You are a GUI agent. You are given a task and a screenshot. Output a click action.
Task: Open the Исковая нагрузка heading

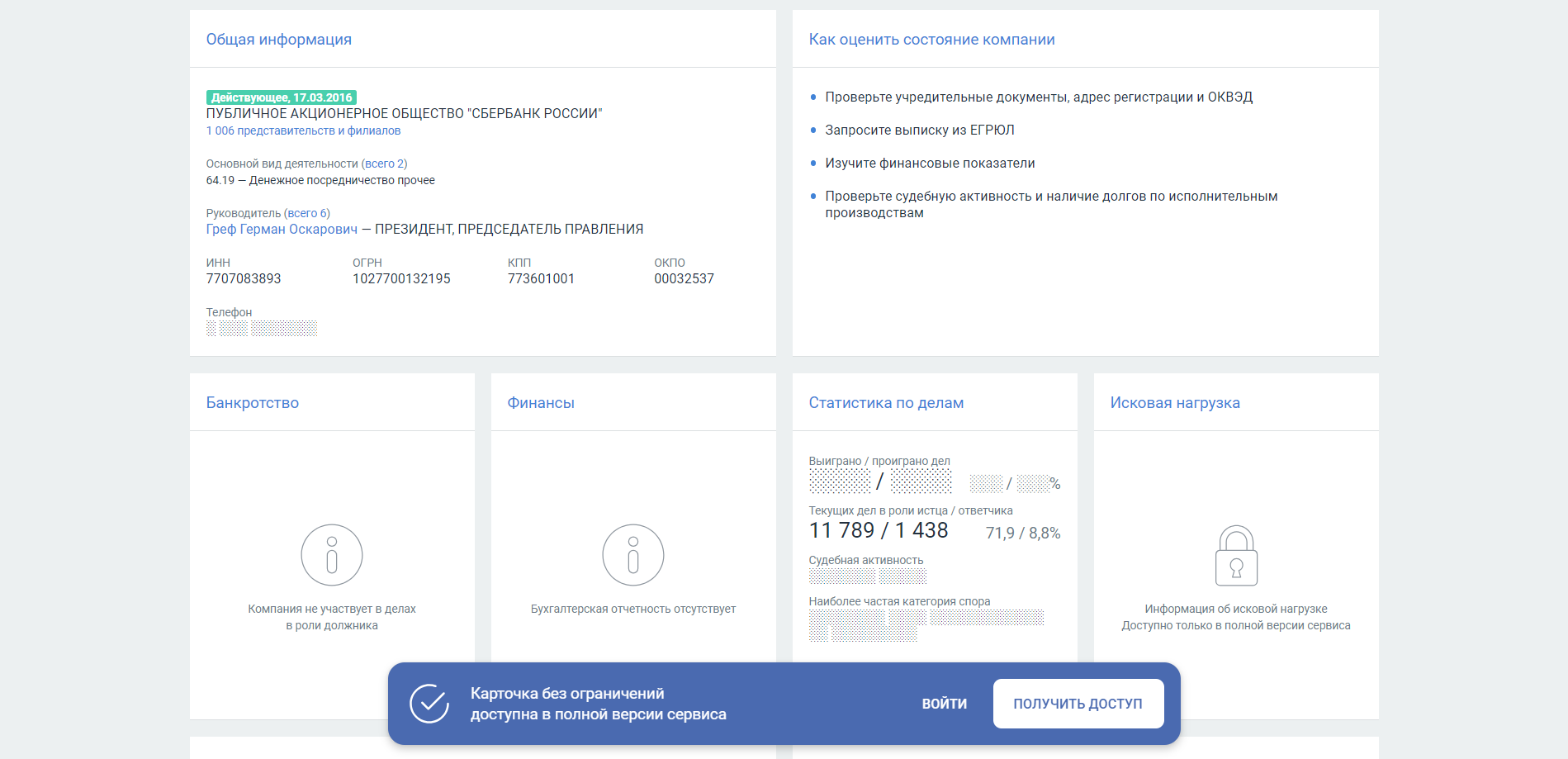pyautogui.click(x=1175, y=403)
